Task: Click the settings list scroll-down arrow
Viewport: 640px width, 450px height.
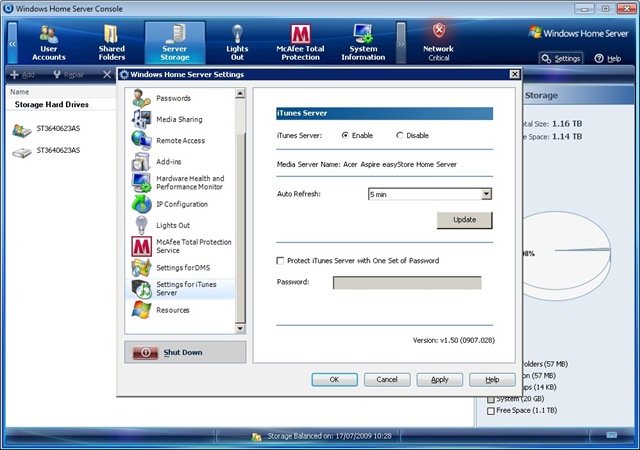Action: pos(240,328)
